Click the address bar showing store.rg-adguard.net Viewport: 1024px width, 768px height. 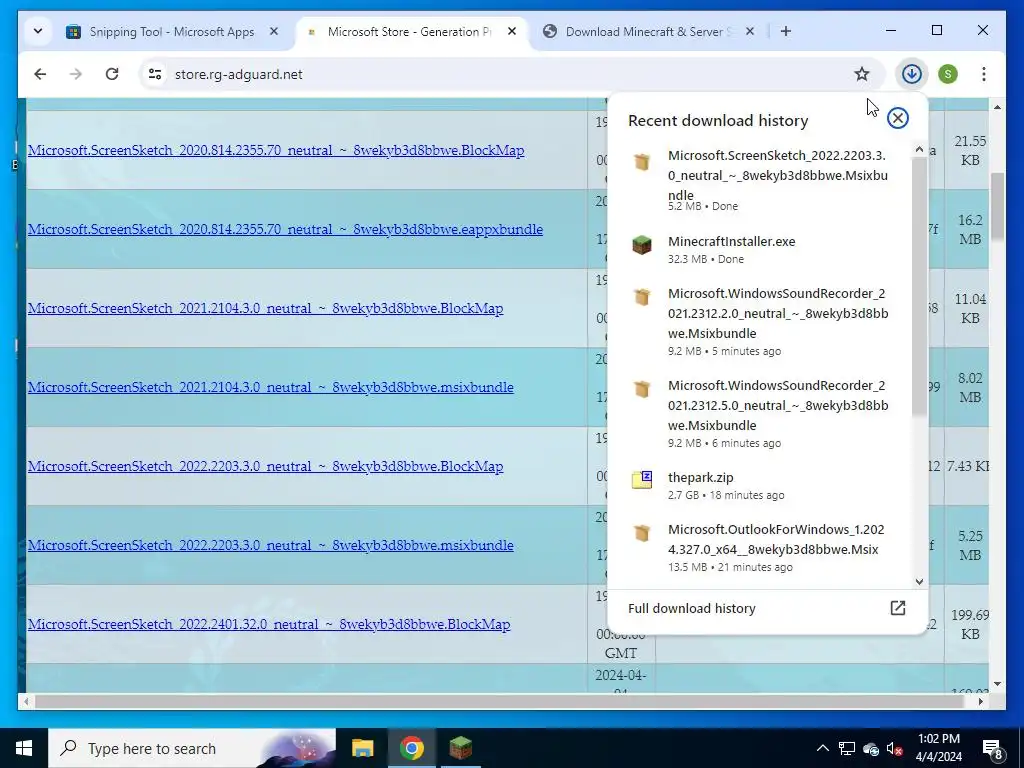(x=512, y=74)
